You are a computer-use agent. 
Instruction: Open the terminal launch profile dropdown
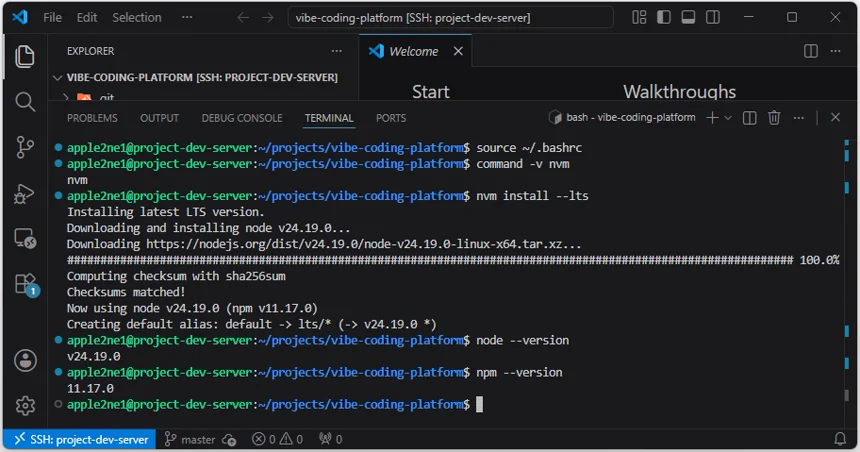click(x=728, y=117)
